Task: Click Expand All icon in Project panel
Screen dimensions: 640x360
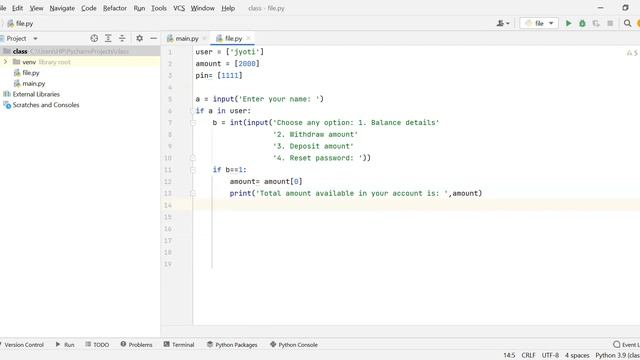Action: [108, 38]
